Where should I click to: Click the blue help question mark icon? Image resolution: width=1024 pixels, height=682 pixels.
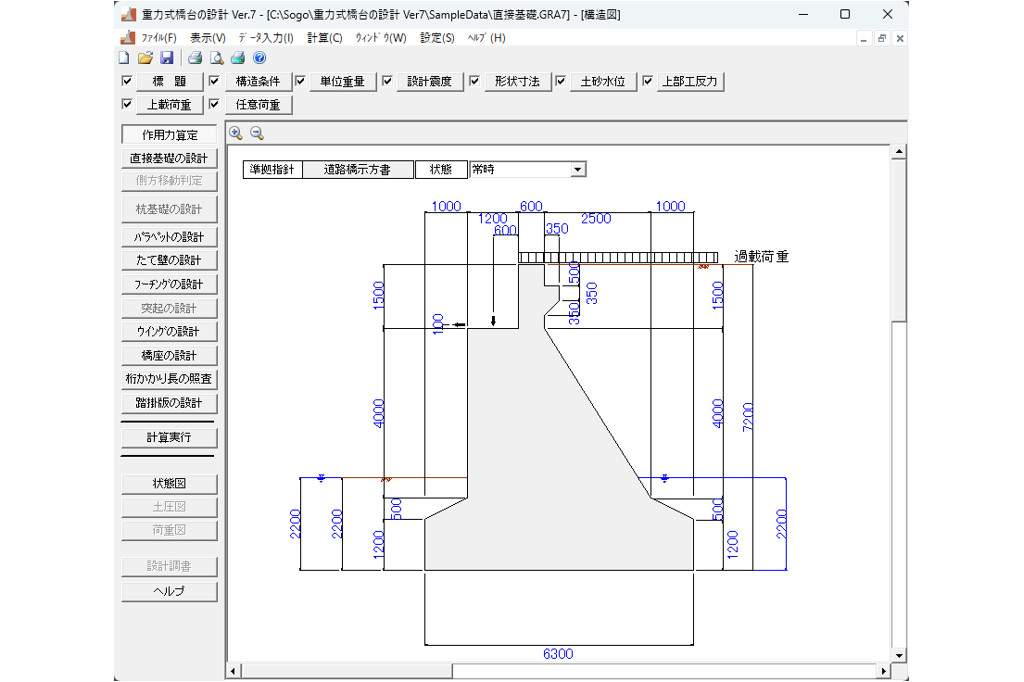[259, 58]
